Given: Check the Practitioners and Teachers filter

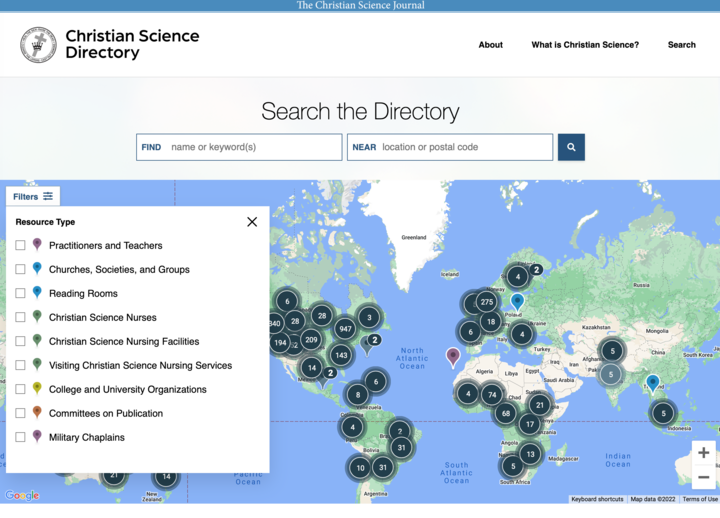Looking at the screenshot, I should tap(20, 245).
